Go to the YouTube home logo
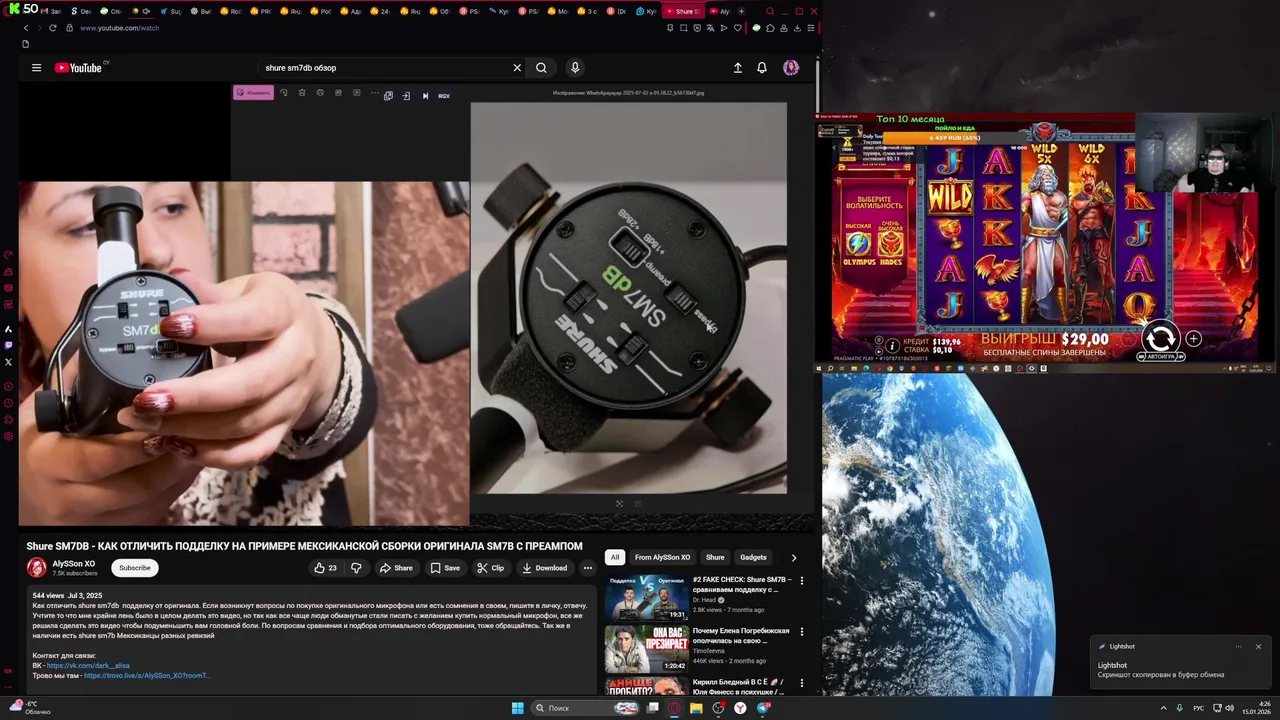 [x=79, y=68]
